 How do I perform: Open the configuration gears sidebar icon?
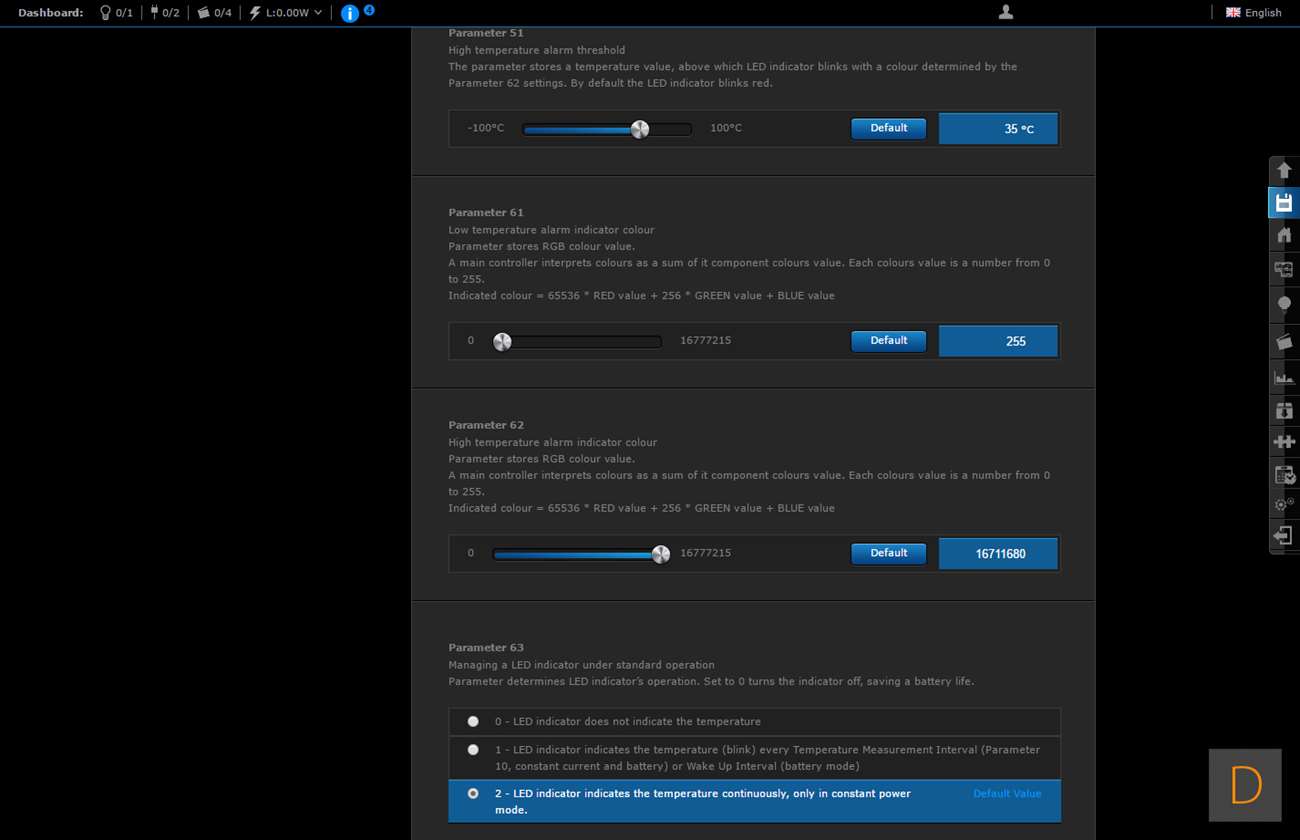(1284, 505)
